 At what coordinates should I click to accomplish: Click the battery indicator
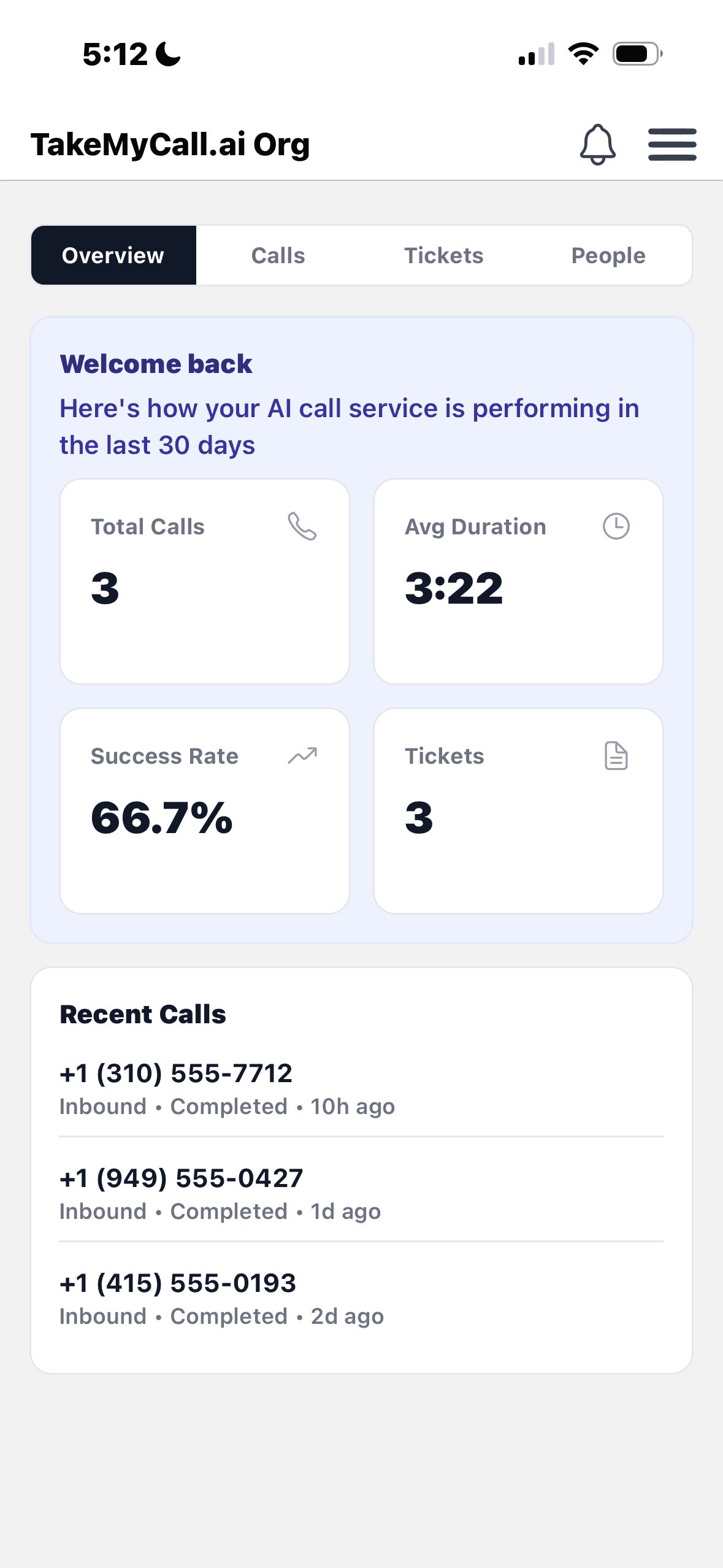coord(635,54)
